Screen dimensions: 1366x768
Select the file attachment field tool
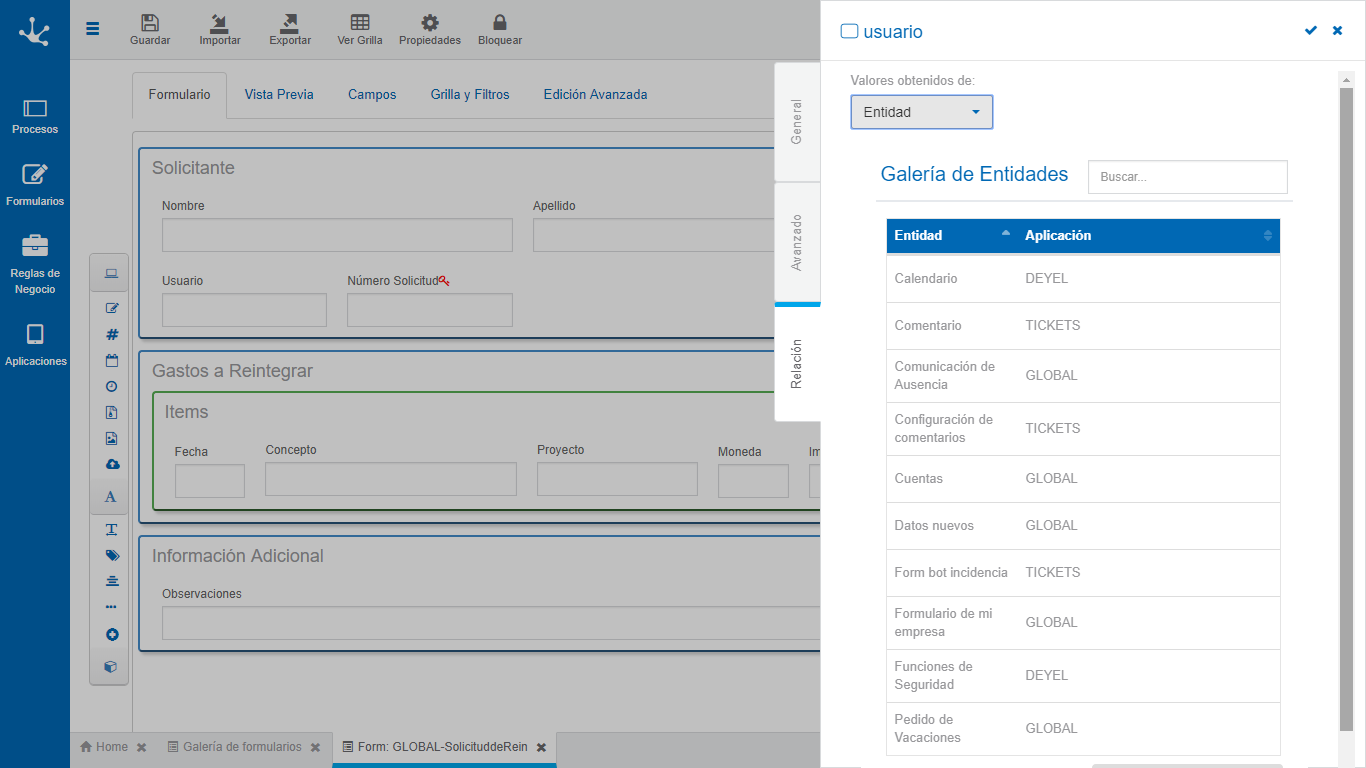tap(112, 412)
